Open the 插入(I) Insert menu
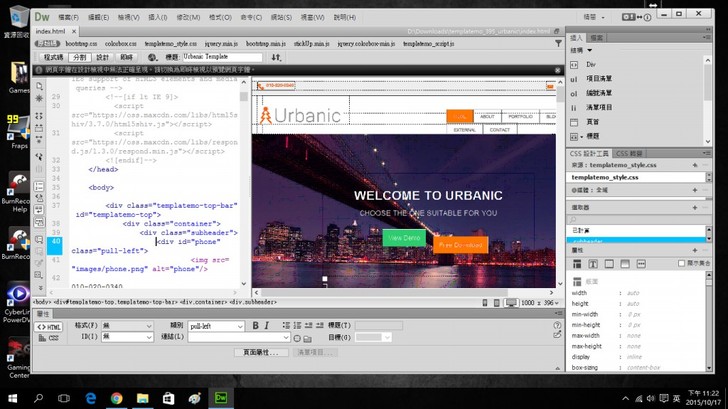Image resolution: width=728 pixels, height=409 pixels. coord(157,17)
